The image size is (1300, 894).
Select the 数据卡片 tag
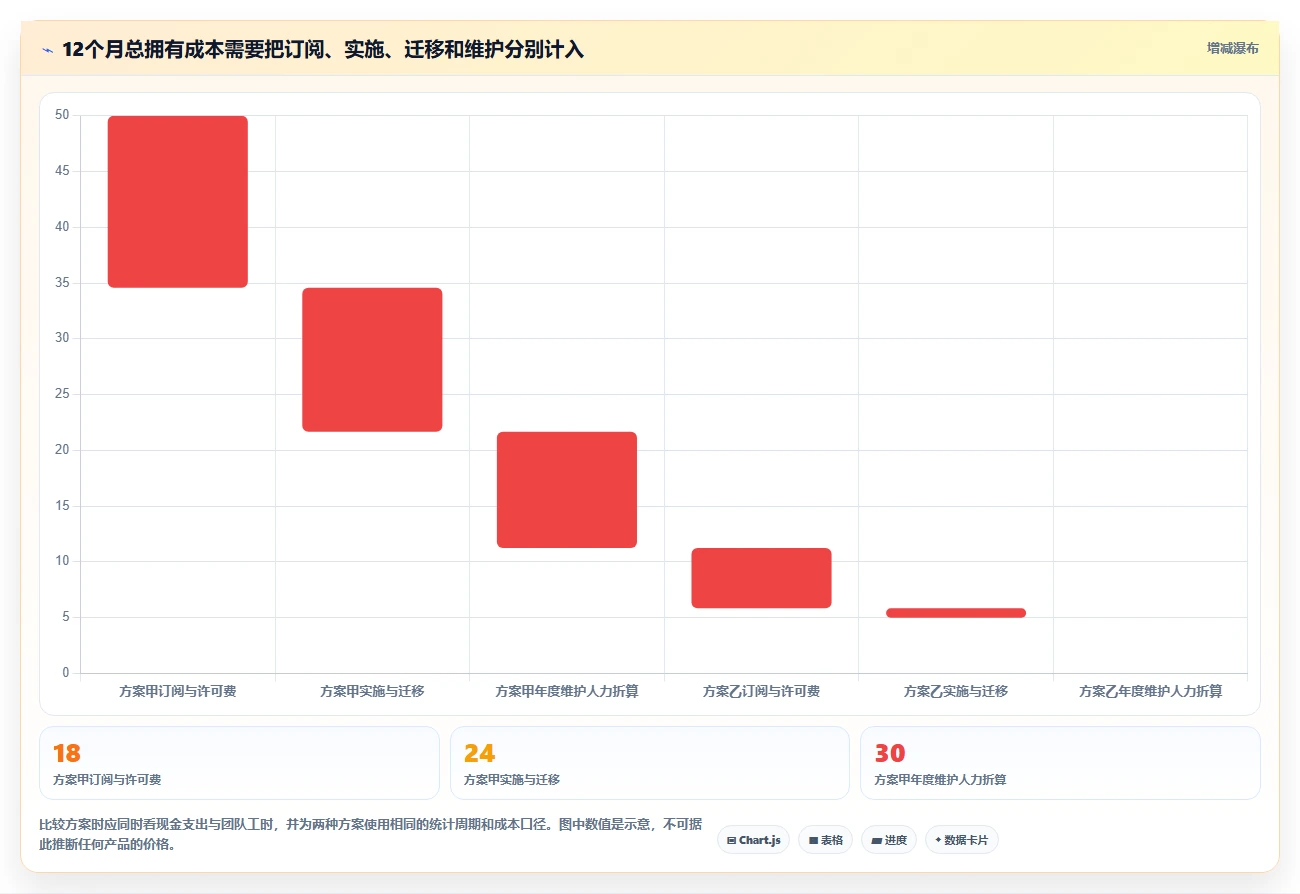pyautogui.click(x=961, y=840)
